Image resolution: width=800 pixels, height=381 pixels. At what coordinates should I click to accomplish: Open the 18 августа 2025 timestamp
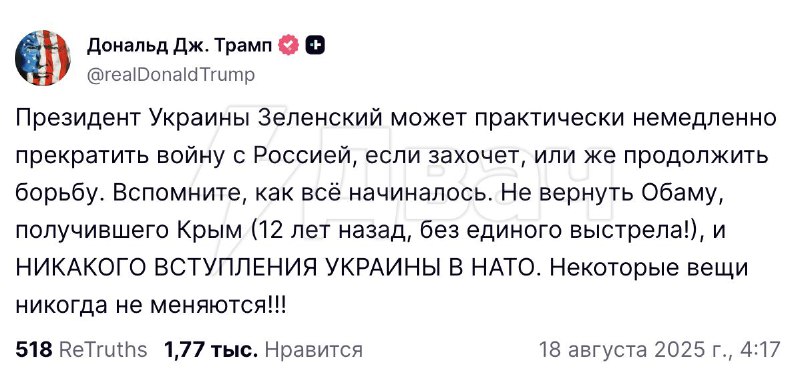pos(660,350)
